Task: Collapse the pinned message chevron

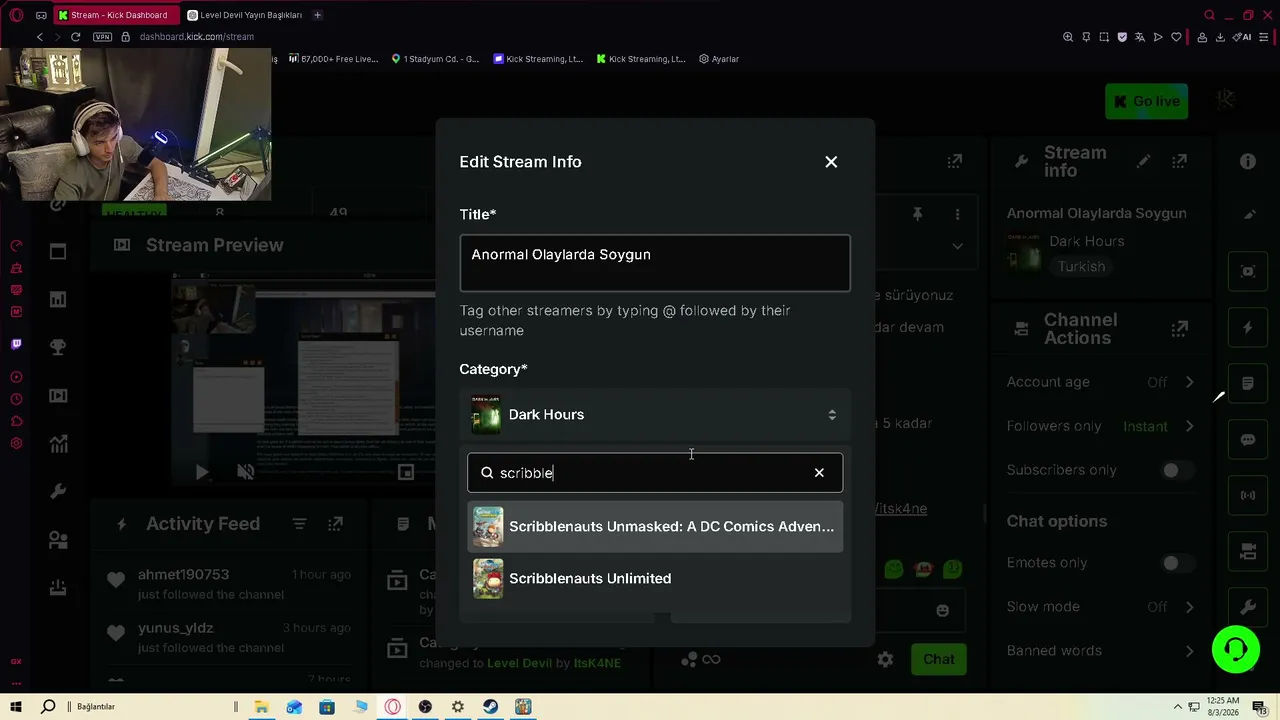Action: [957, 246]
